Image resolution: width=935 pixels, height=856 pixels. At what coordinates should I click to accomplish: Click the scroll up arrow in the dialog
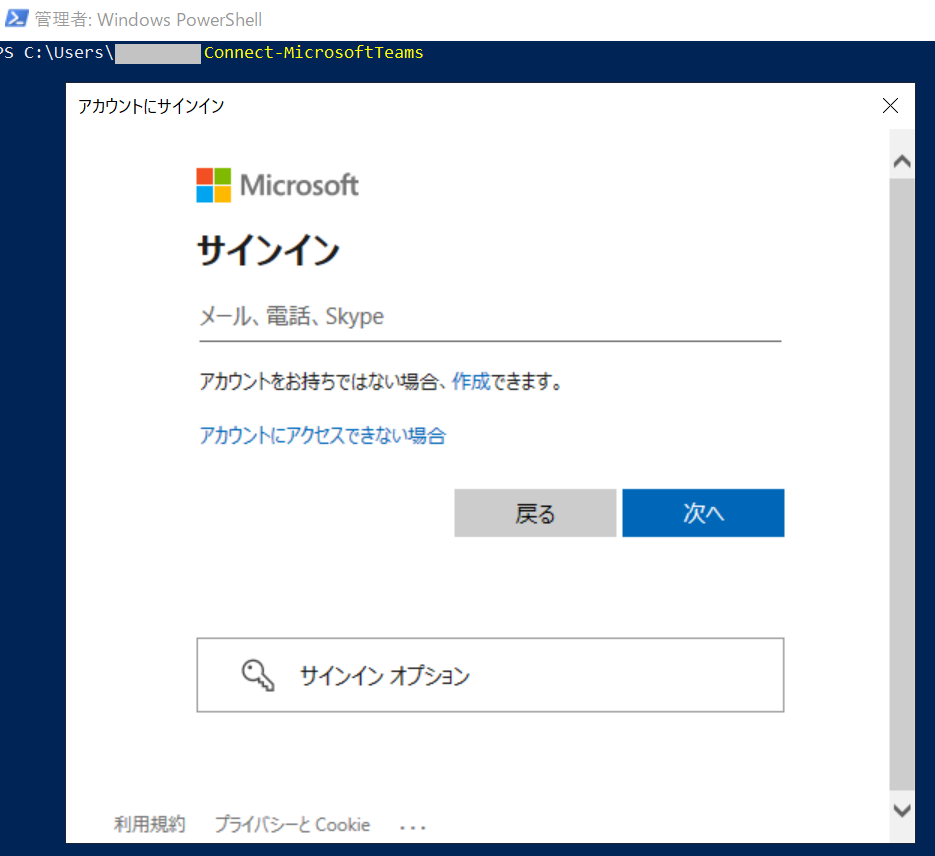pyautogui.click(x=902, y=161)
